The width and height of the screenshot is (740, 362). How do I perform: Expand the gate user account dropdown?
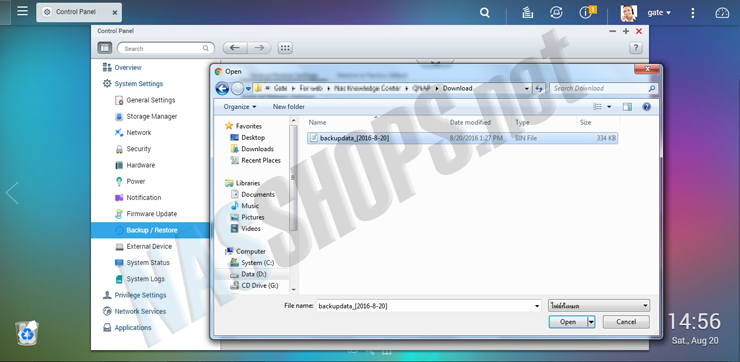(x=659, y=13)
